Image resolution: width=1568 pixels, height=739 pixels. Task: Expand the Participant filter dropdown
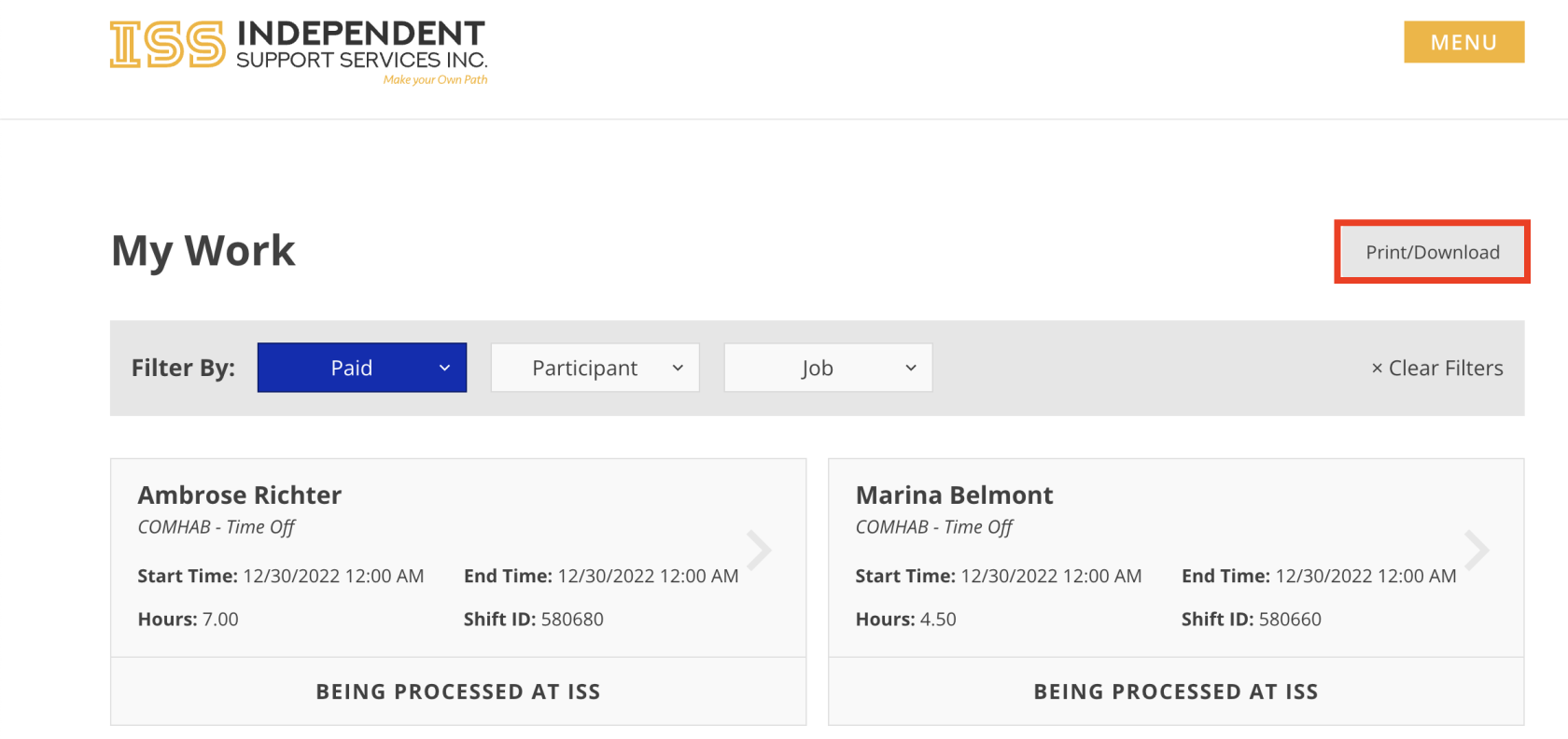pyautogui.click(x=595, y=368)
